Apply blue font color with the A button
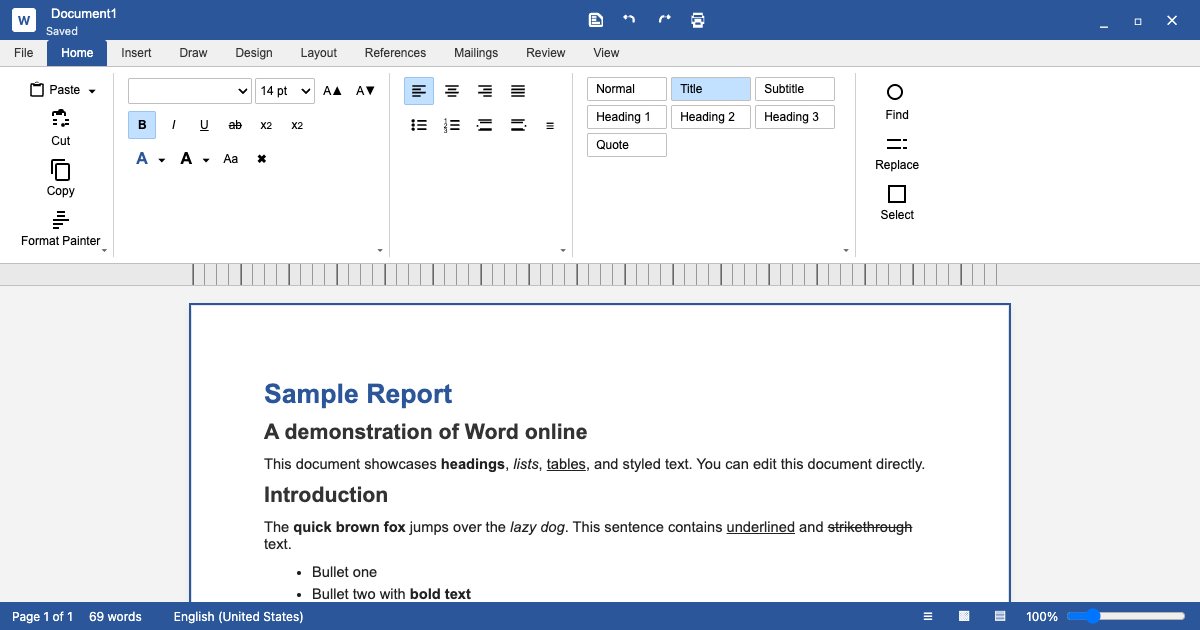The width and height of the screenshot is (1200, 630). pos(142,159)
